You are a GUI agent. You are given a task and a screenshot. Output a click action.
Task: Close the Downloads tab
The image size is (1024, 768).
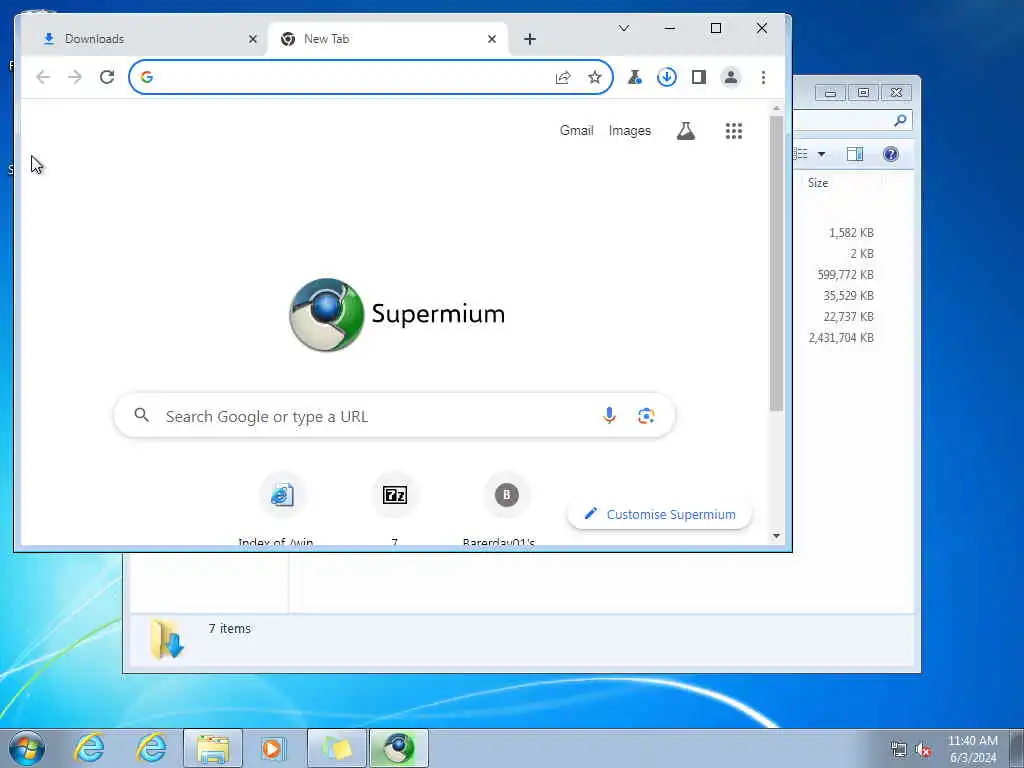pos(253,39)
